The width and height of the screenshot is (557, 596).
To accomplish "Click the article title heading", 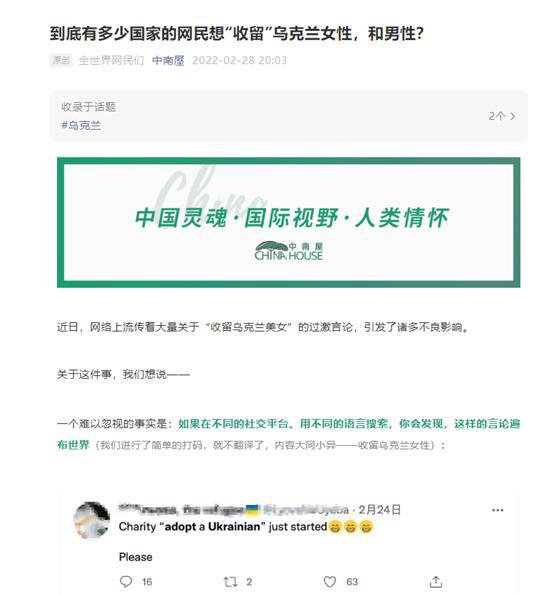I will [236, 34].
